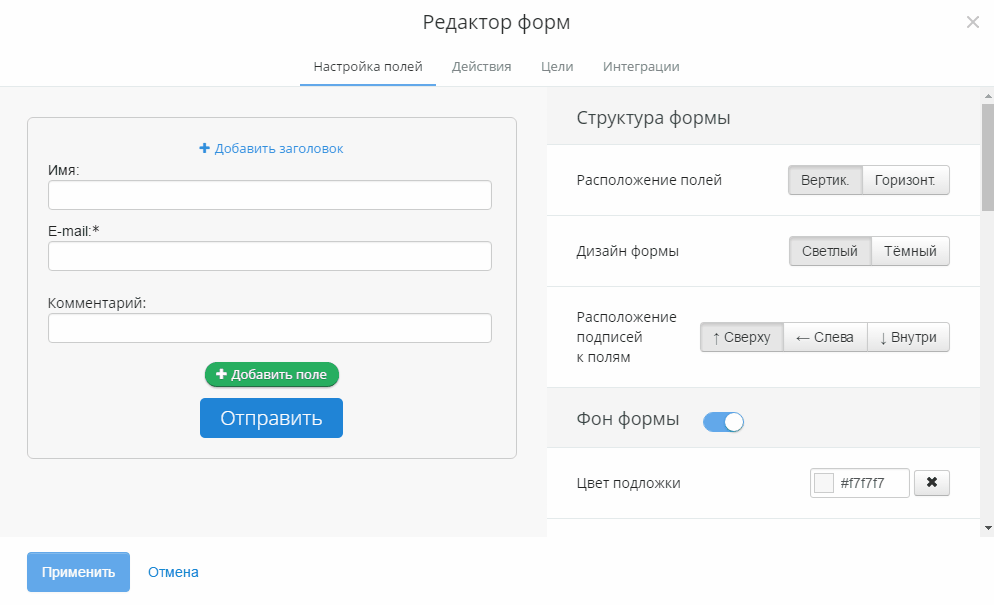This screenshot has height=605, width=994.
Task: Click the Структура формы heading
Action: pos(653,118)
